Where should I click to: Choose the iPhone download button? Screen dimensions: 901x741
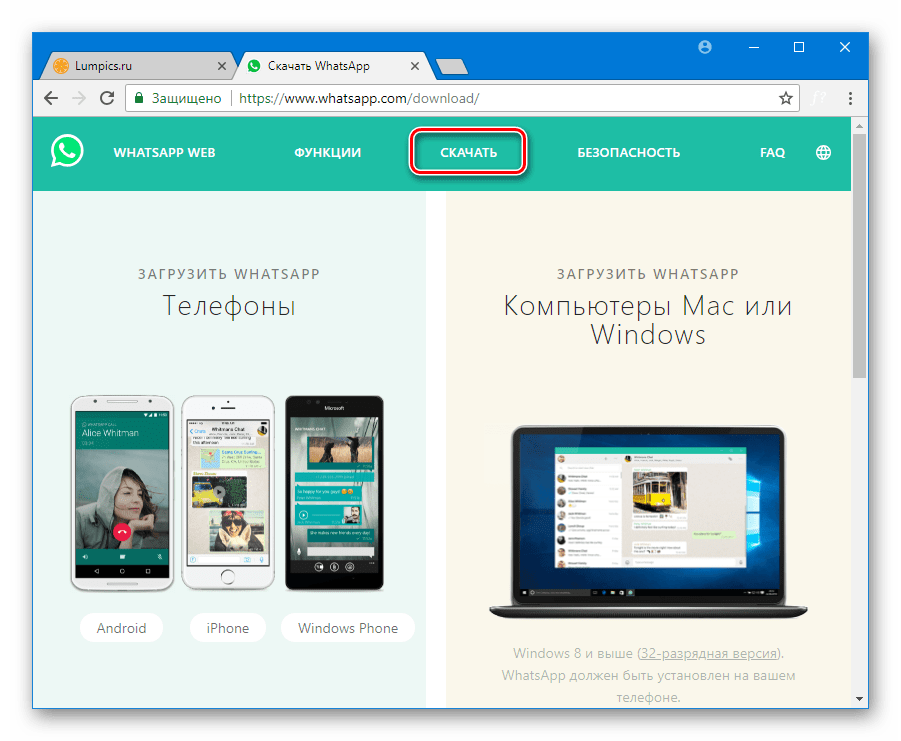227,628
